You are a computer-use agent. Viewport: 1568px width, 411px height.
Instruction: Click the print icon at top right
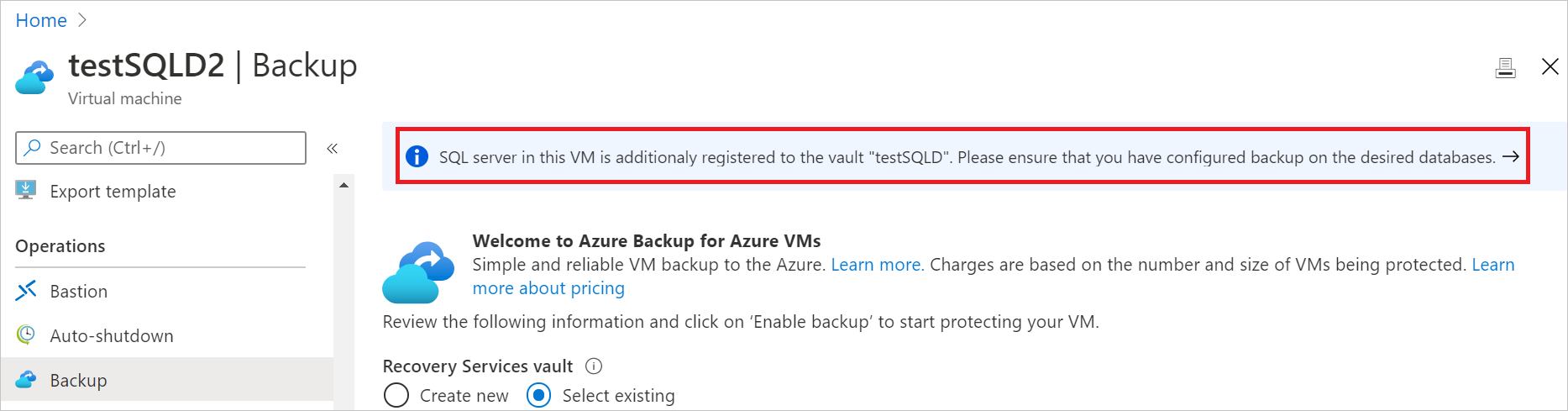[1505, 68]
